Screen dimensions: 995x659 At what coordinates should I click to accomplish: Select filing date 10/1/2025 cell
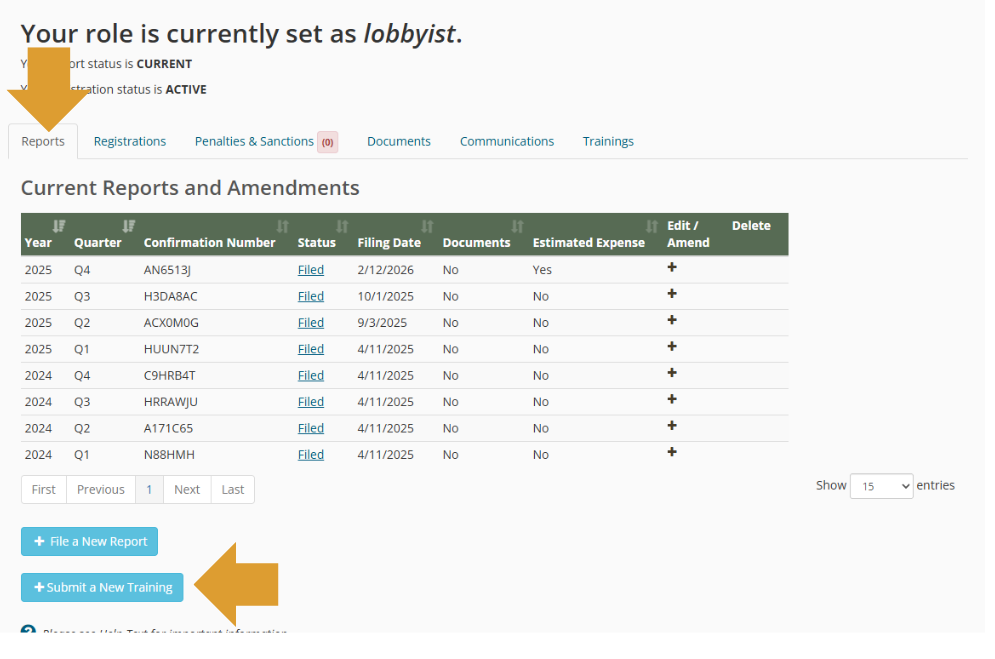pyautogui.click(x=386, y=297)
